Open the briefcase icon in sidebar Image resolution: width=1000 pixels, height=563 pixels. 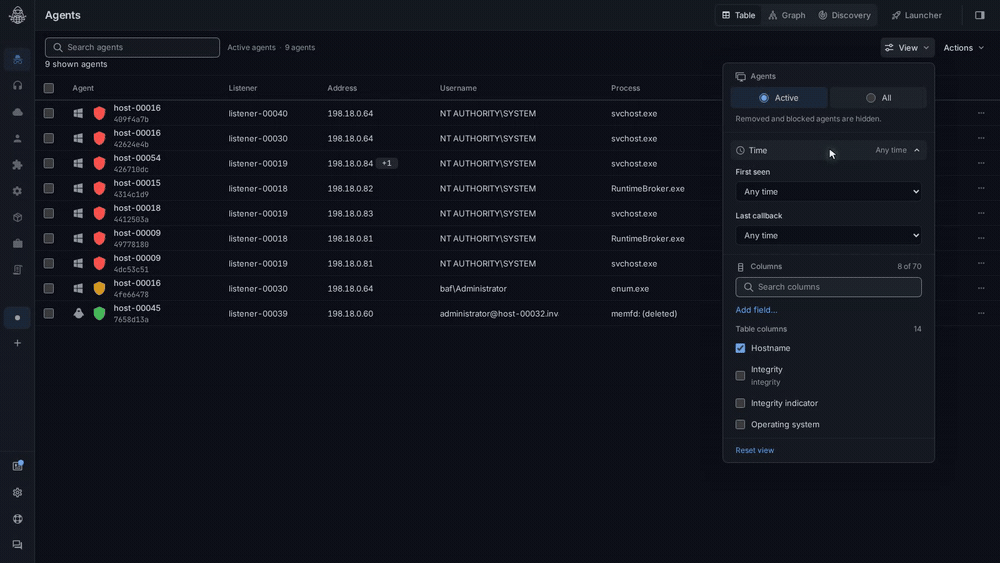(17, 244)
